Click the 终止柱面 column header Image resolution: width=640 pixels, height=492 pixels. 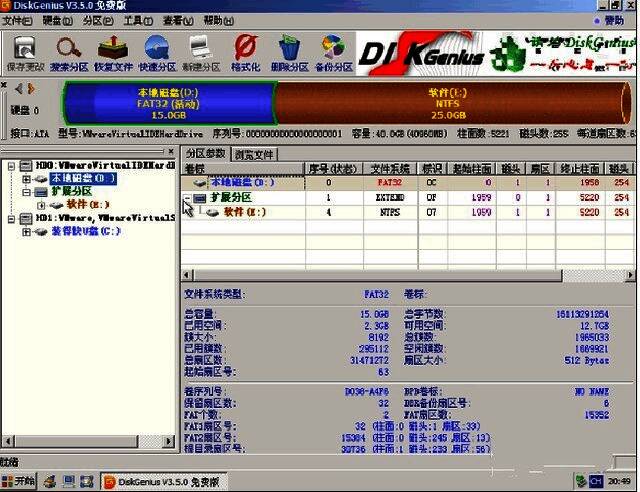click(x=580, y=169)
